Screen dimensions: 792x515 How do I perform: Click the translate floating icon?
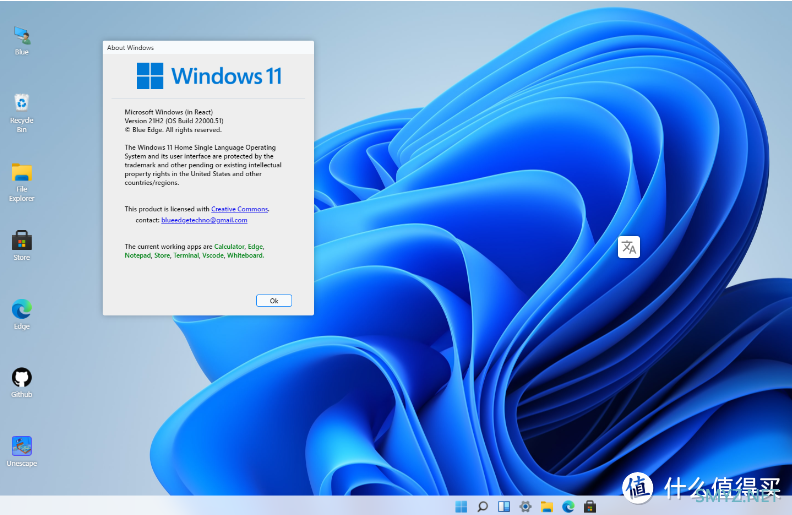pos(629,247)
